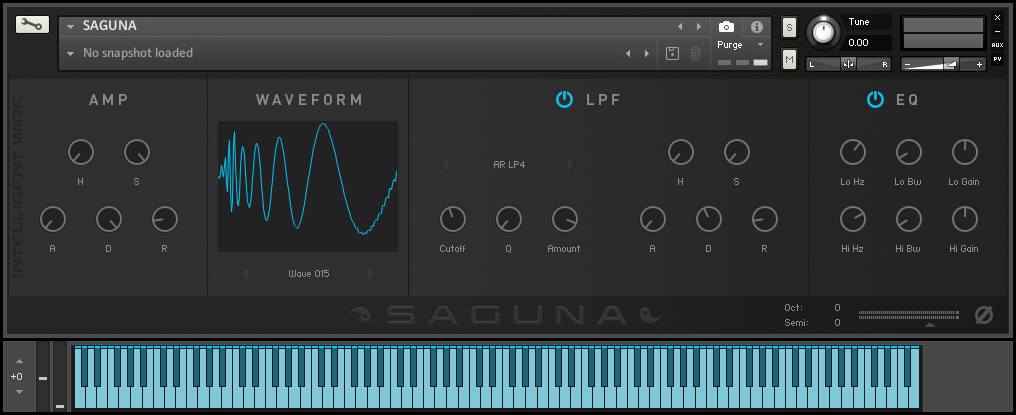Toggle the EQ power button

click(x=876, y=100)
